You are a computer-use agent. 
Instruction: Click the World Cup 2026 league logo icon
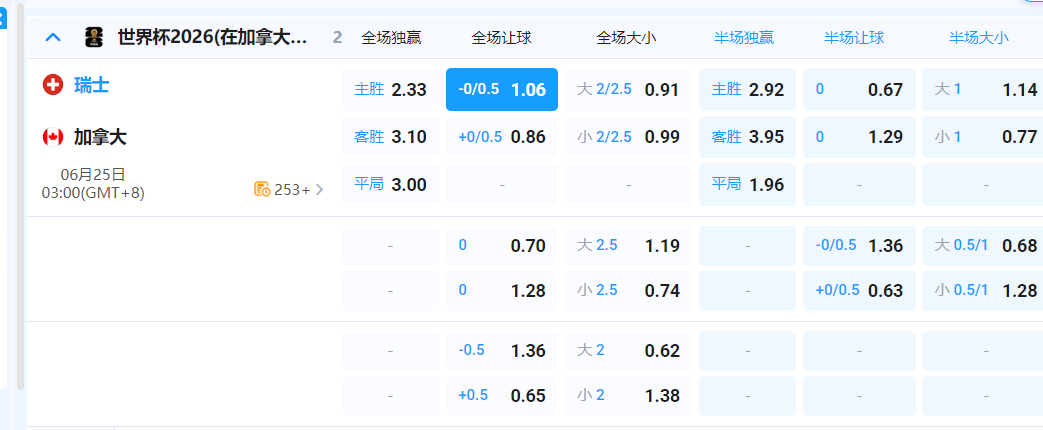[94, 37]
